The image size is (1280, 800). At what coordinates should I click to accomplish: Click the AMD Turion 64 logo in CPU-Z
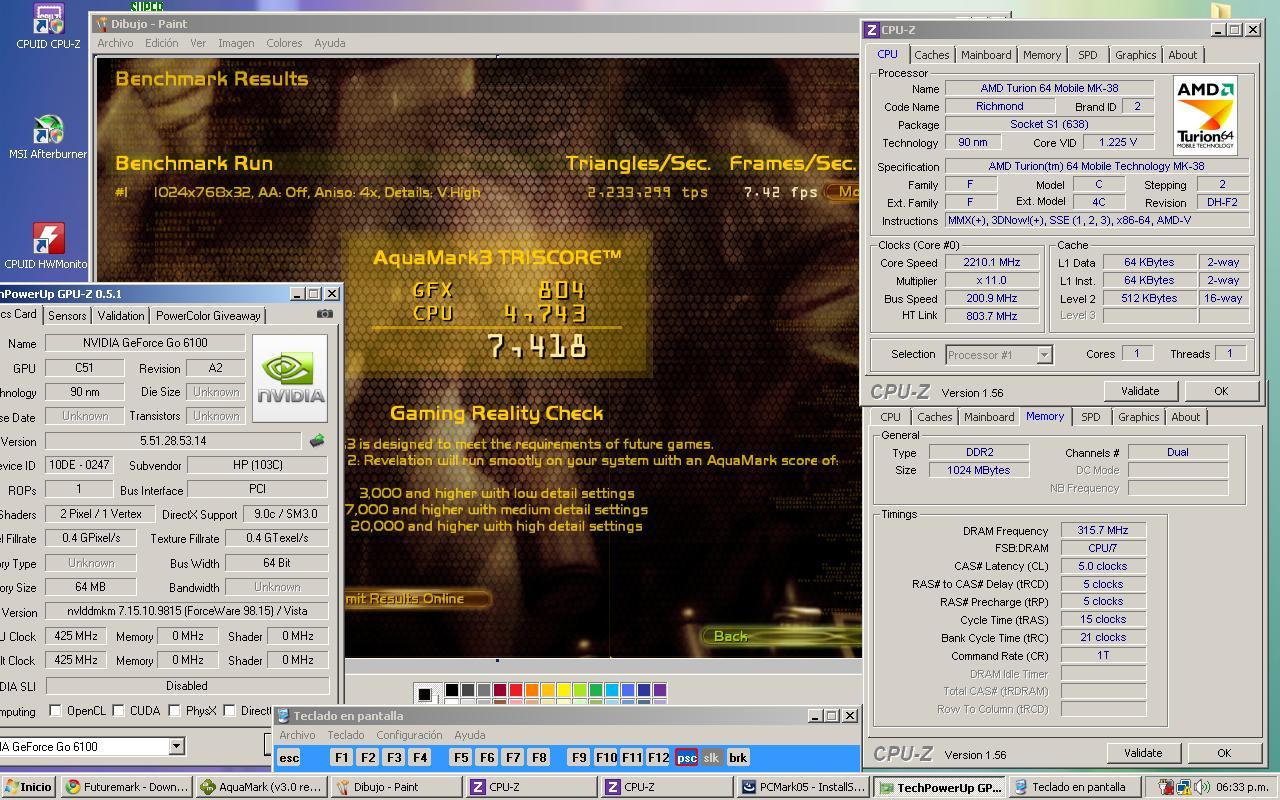[1205, 115]
